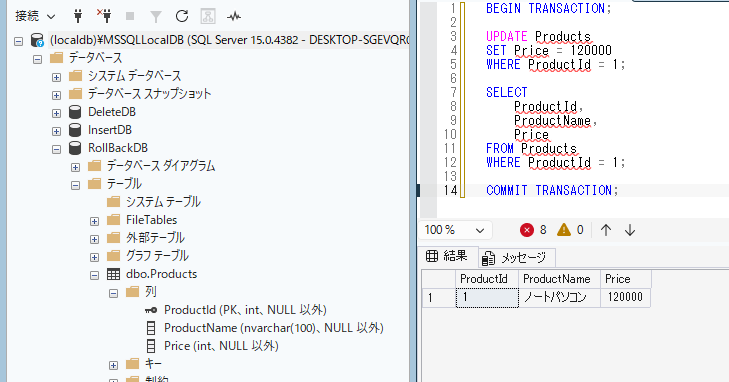Image resolution: width=729 pixels, height=382 pixels.
Task: Select the ProductId cell with value 1
Action: pyautogui.click(x=487, y=297)
